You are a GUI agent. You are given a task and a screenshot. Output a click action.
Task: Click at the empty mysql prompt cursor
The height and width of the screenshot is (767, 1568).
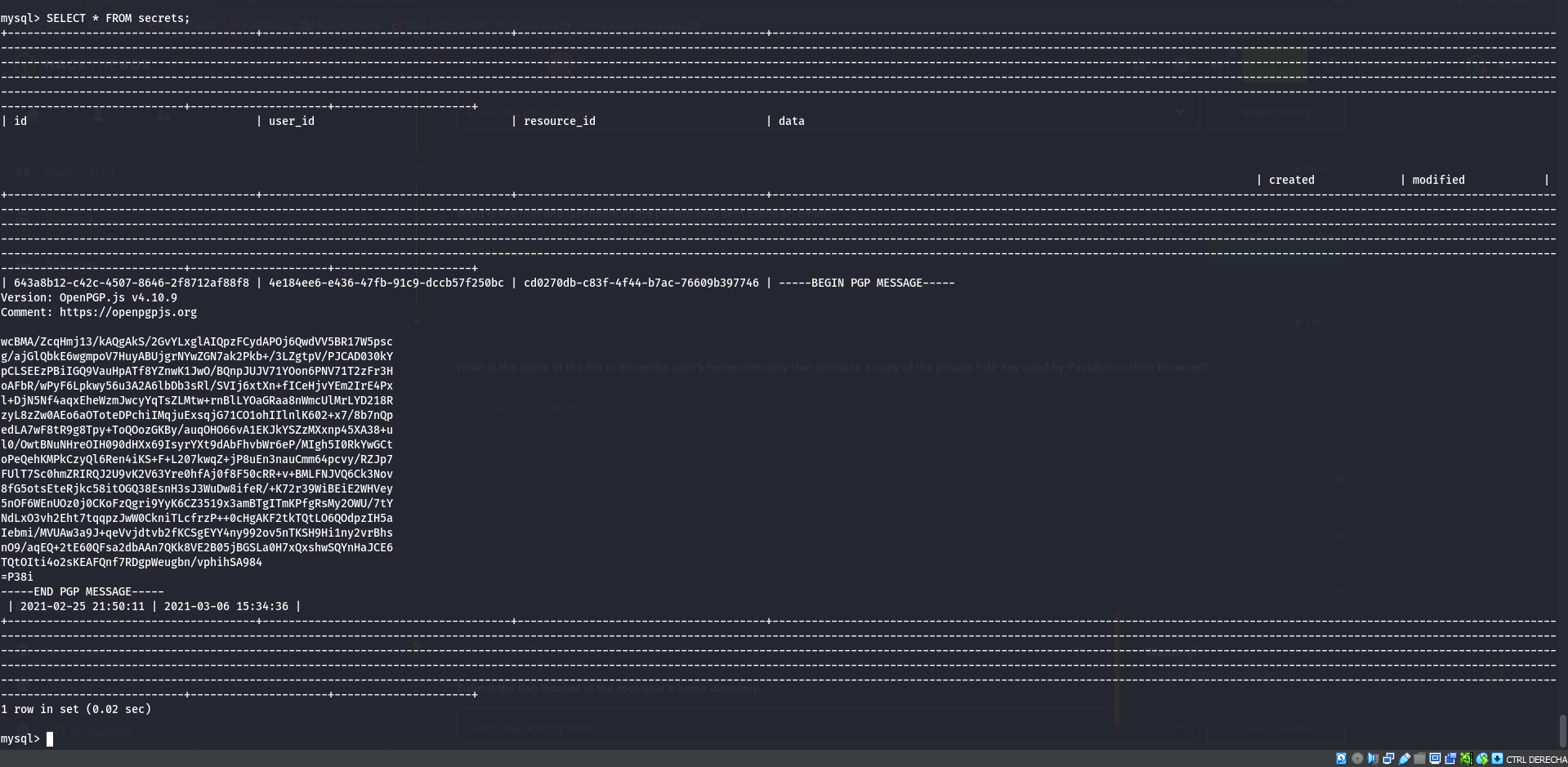click(x=50, y=738)
